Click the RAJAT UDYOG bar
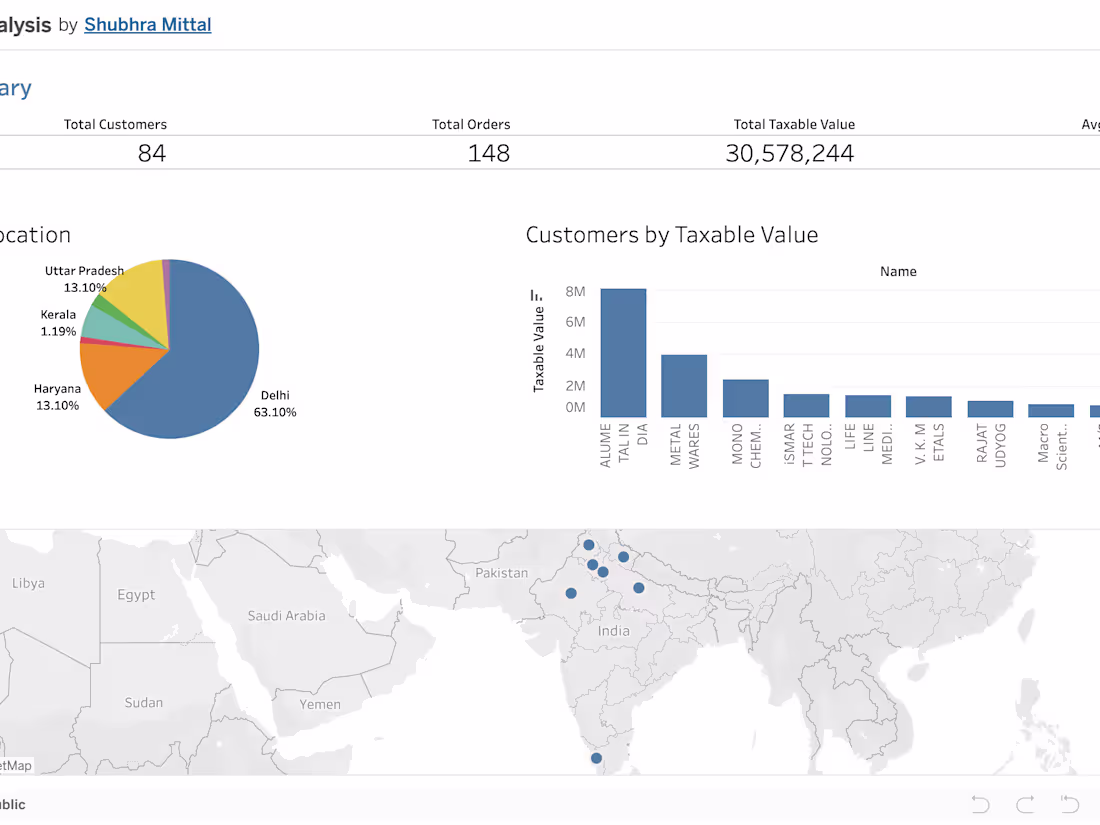Viewport: 1100px width, 825px height. click(x=990, y=409)
